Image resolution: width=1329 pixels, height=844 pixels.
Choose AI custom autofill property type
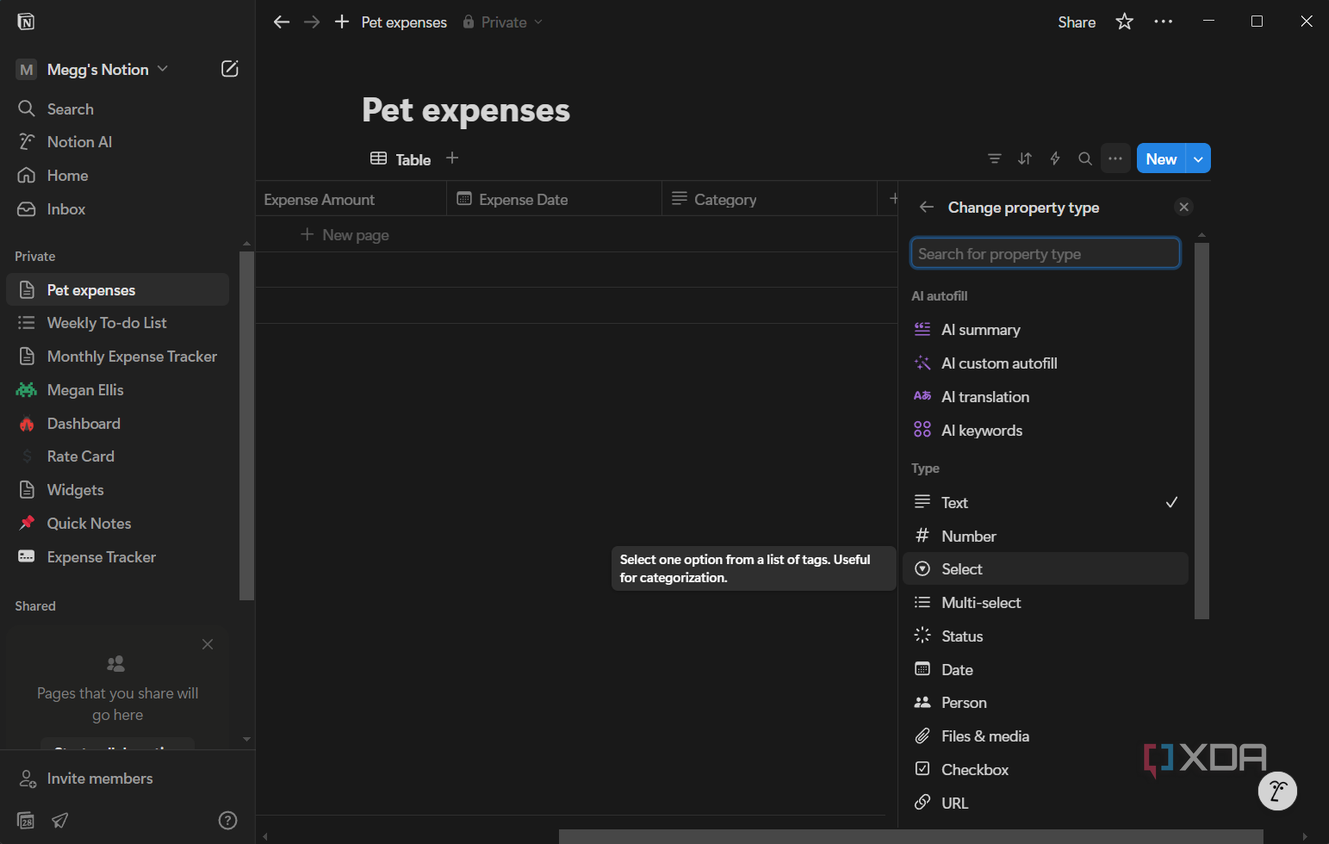click(x=1045, y=363)
